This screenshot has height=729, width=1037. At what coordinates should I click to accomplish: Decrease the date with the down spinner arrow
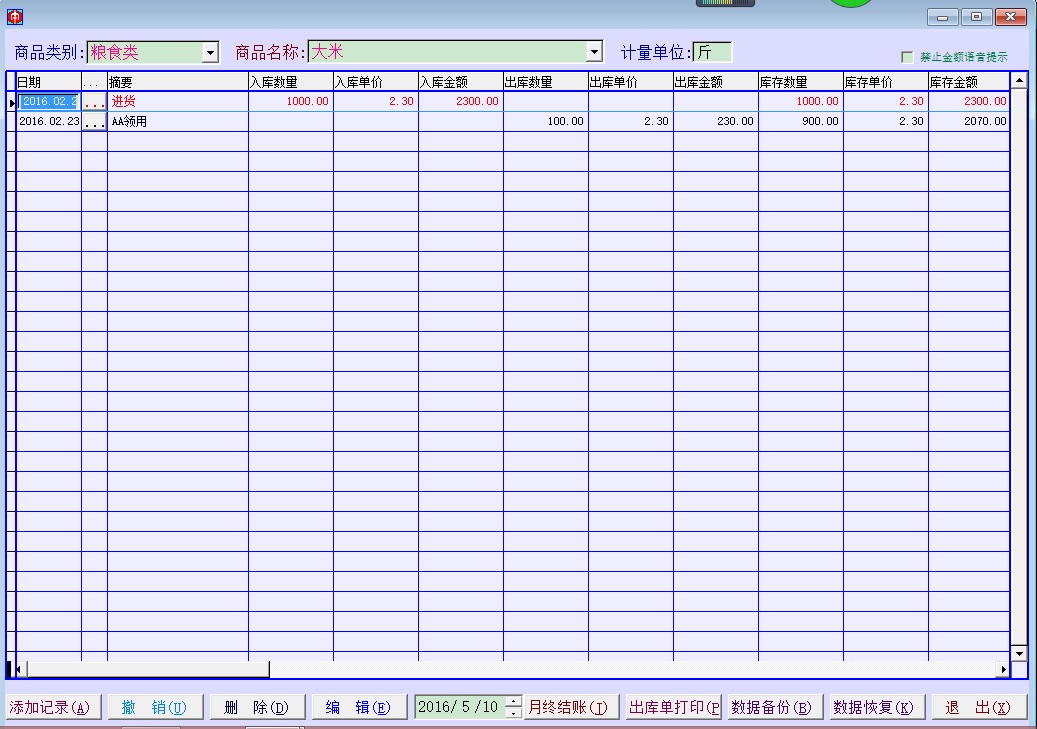513,712
